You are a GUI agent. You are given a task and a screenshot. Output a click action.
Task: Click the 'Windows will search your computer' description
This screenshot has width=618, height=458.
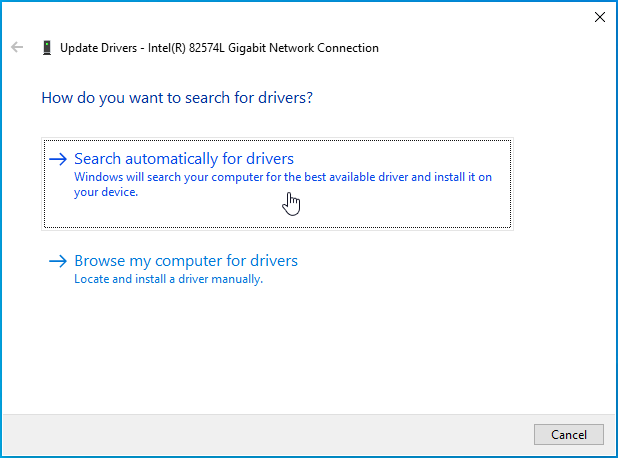283,177
